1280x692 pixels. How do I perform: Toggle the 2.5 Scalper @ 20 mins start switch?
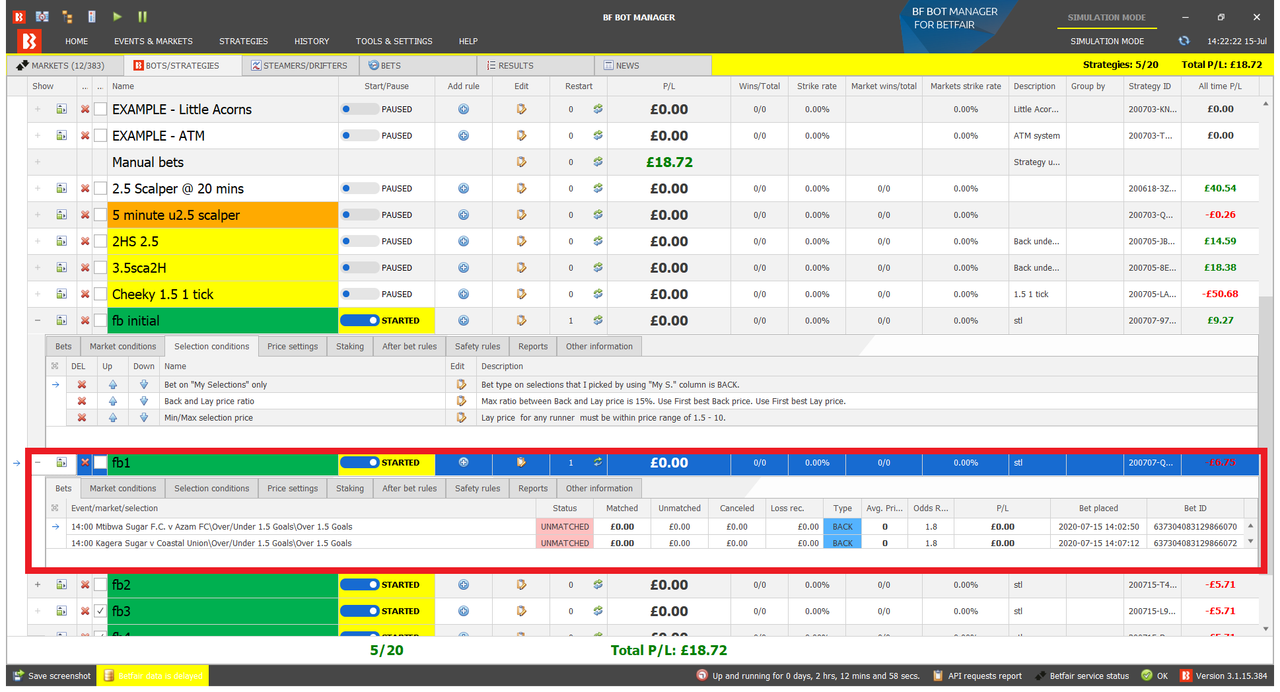tap(359, 188)
